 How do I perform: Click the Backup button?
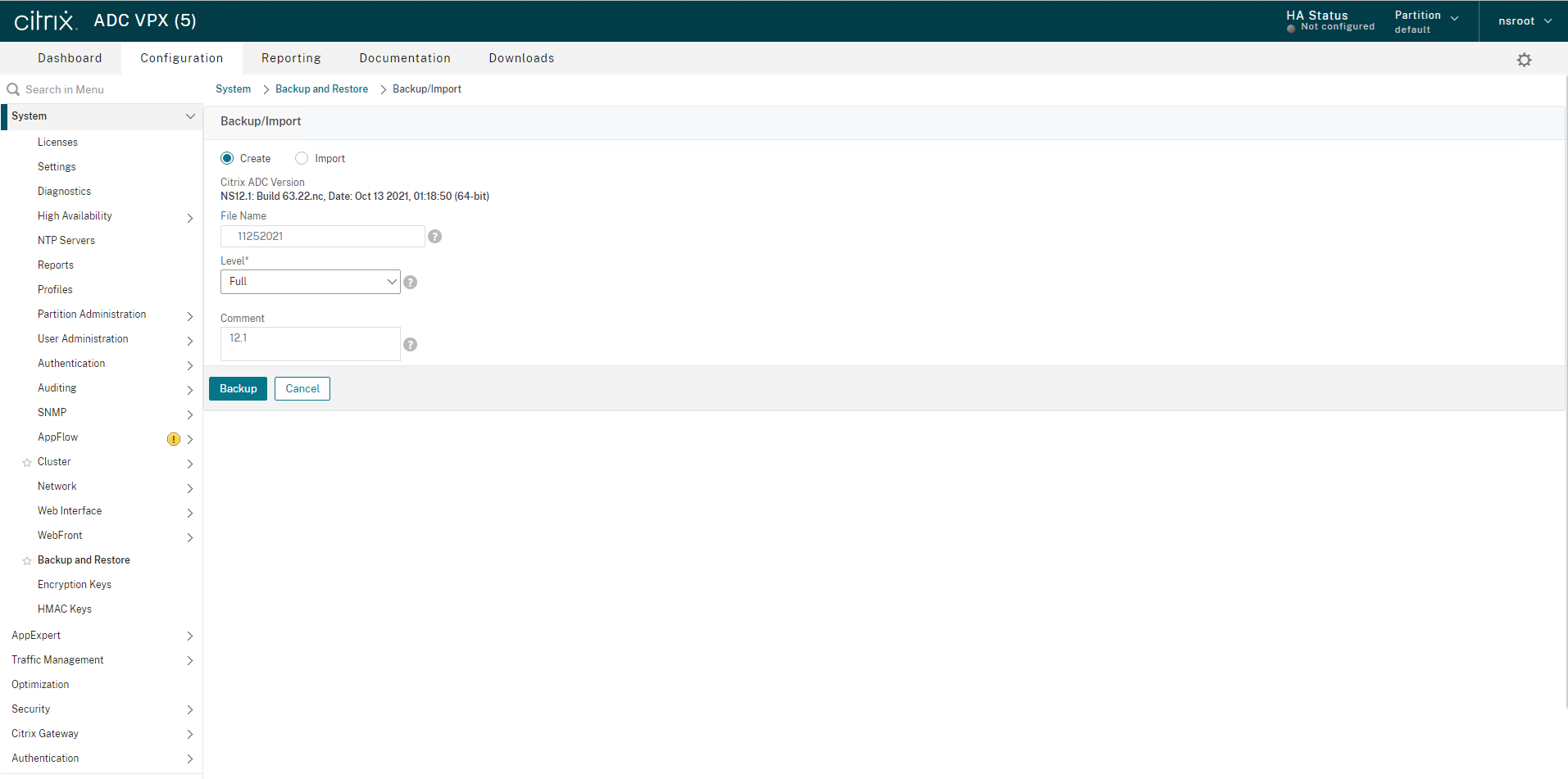tap(238, 389)
